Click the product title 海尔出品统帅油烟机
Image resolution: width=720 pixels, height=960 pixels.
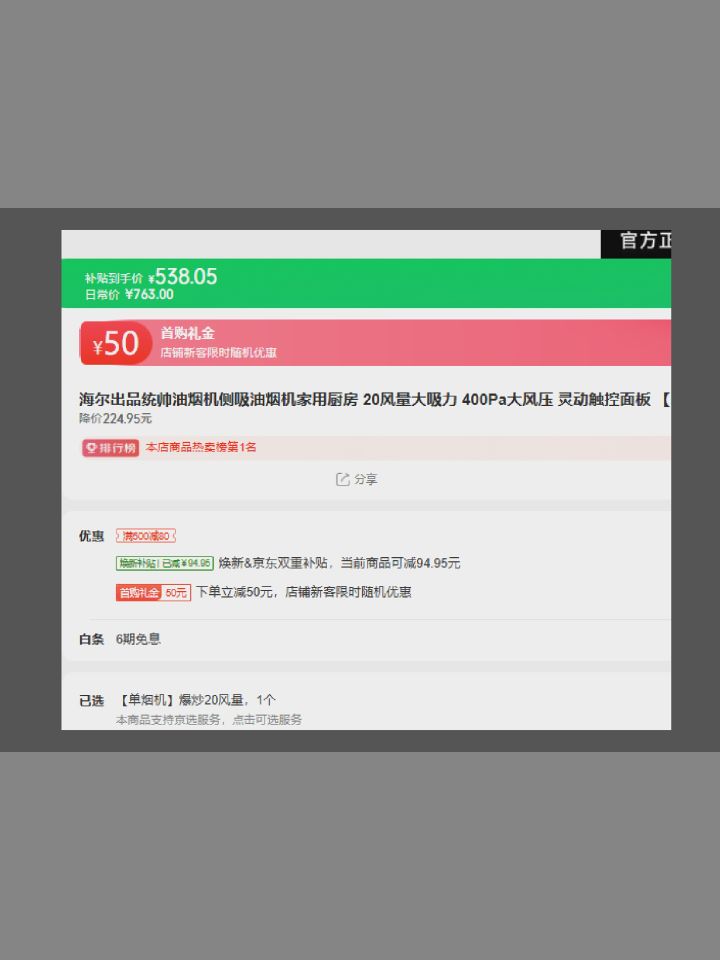(x=374, y=400)
